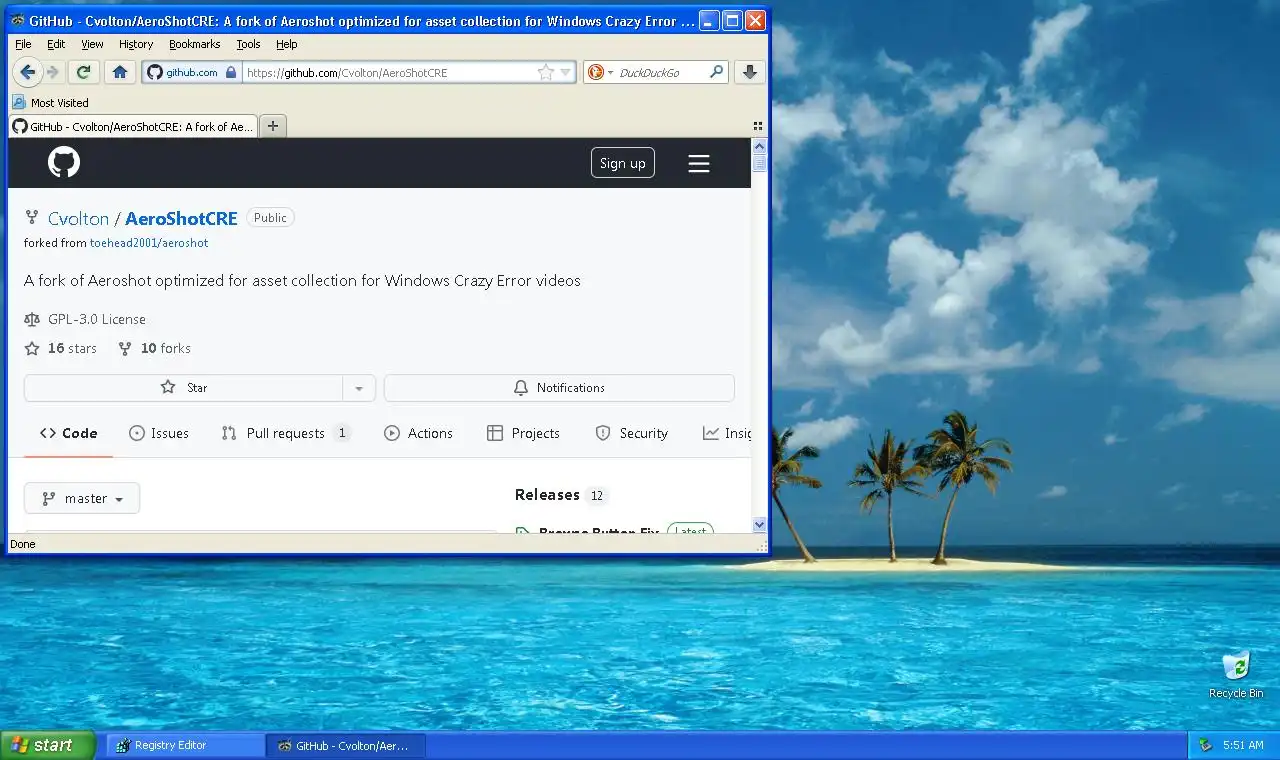Viewport: 1280px width, 760px height.
Task: Follow the toehead2001/aeroshot fork source link
Action: tap(149, 243)
